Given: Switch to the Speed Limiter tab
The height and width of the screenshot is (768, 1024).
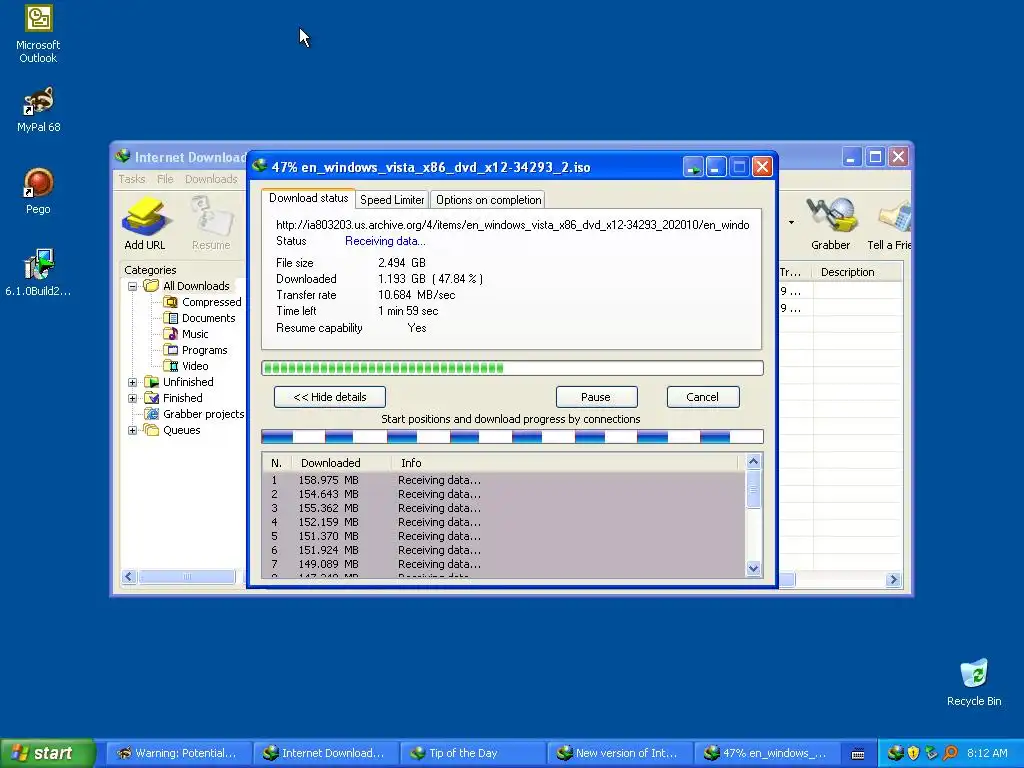Looking at the screenshot, I should 392,200.
